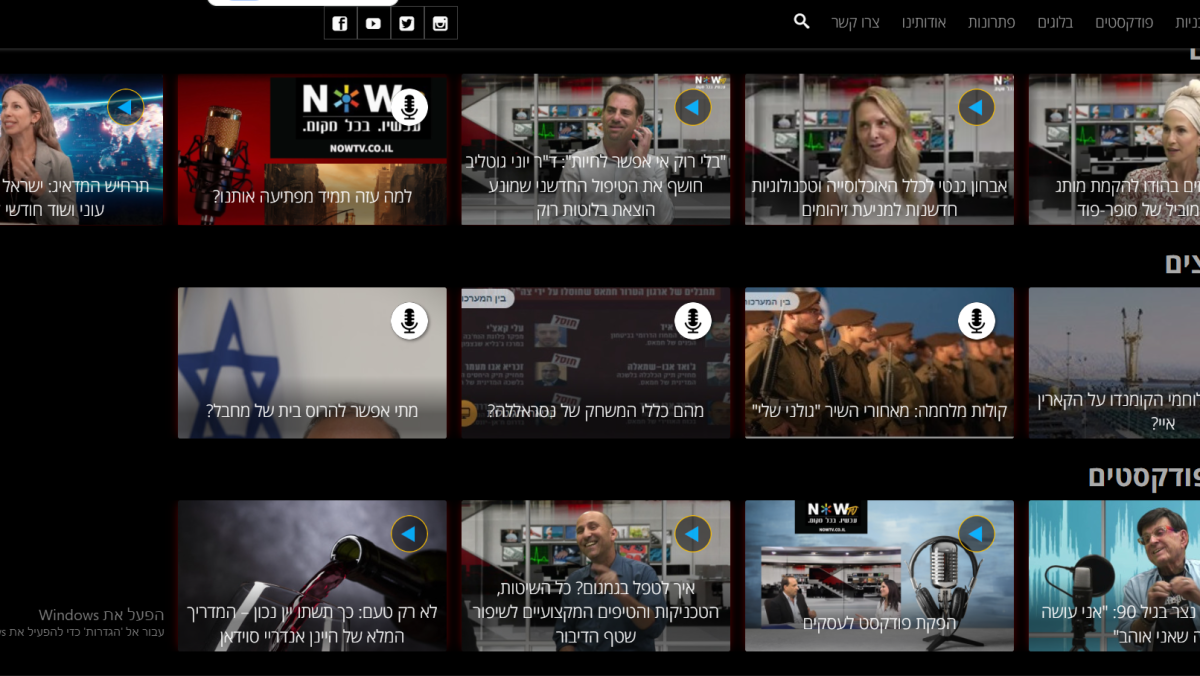Select פתרונות in the top navigation

tap(991, 22)
